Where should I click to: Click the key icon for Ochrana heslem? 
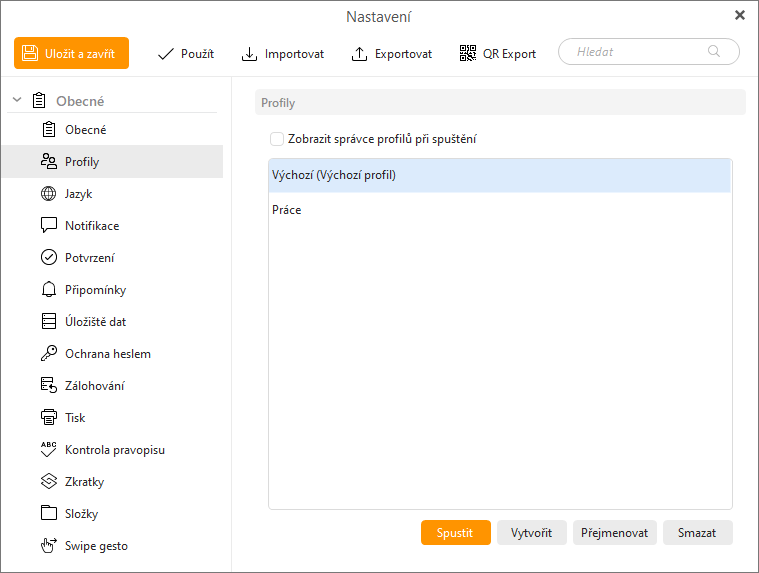click(x=48, y=354)
